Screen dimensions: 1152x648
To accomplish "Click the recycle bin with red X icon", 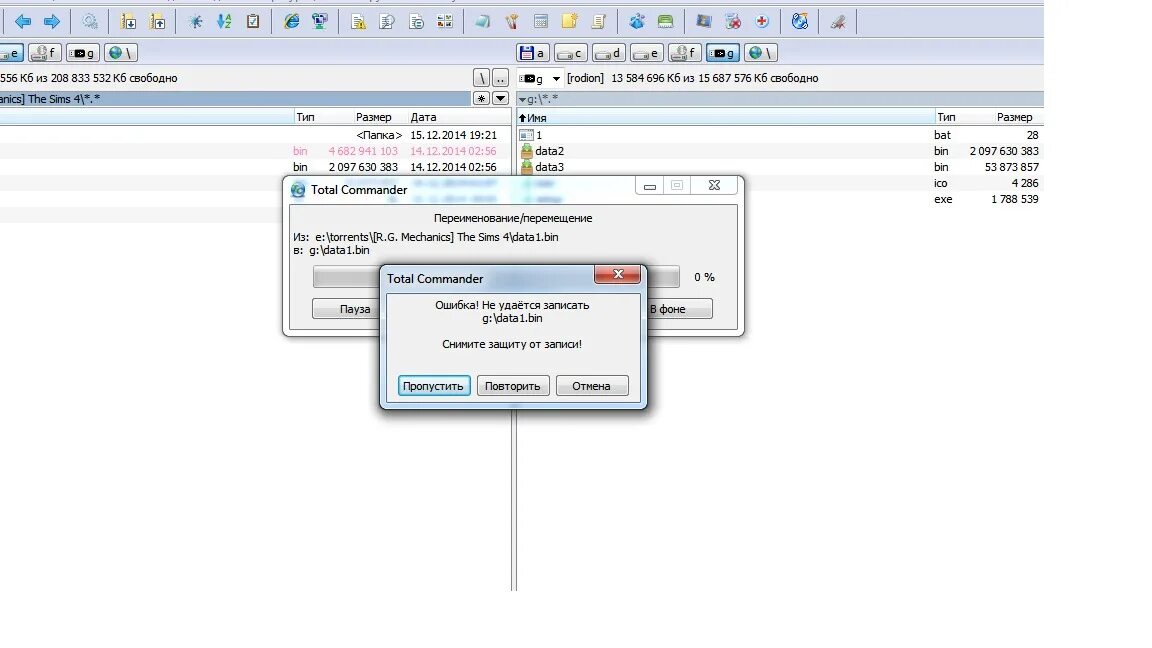I will [x=733, y=21].
